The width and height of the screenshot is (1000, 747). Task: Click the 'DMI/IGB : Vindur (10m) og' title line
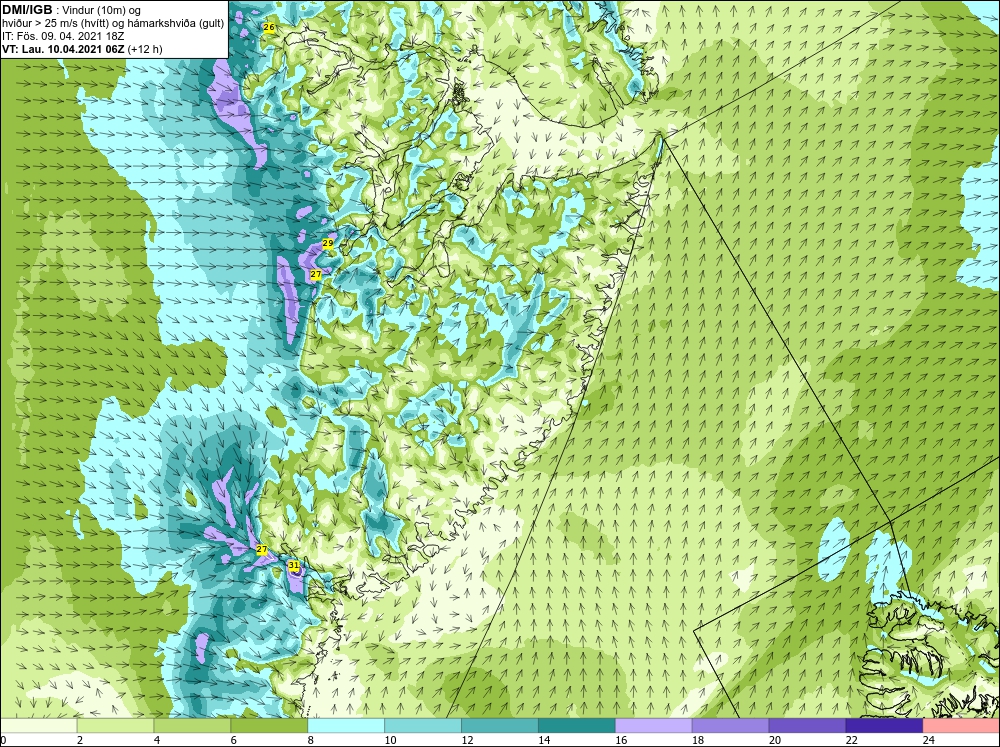[x=72, y=11]
